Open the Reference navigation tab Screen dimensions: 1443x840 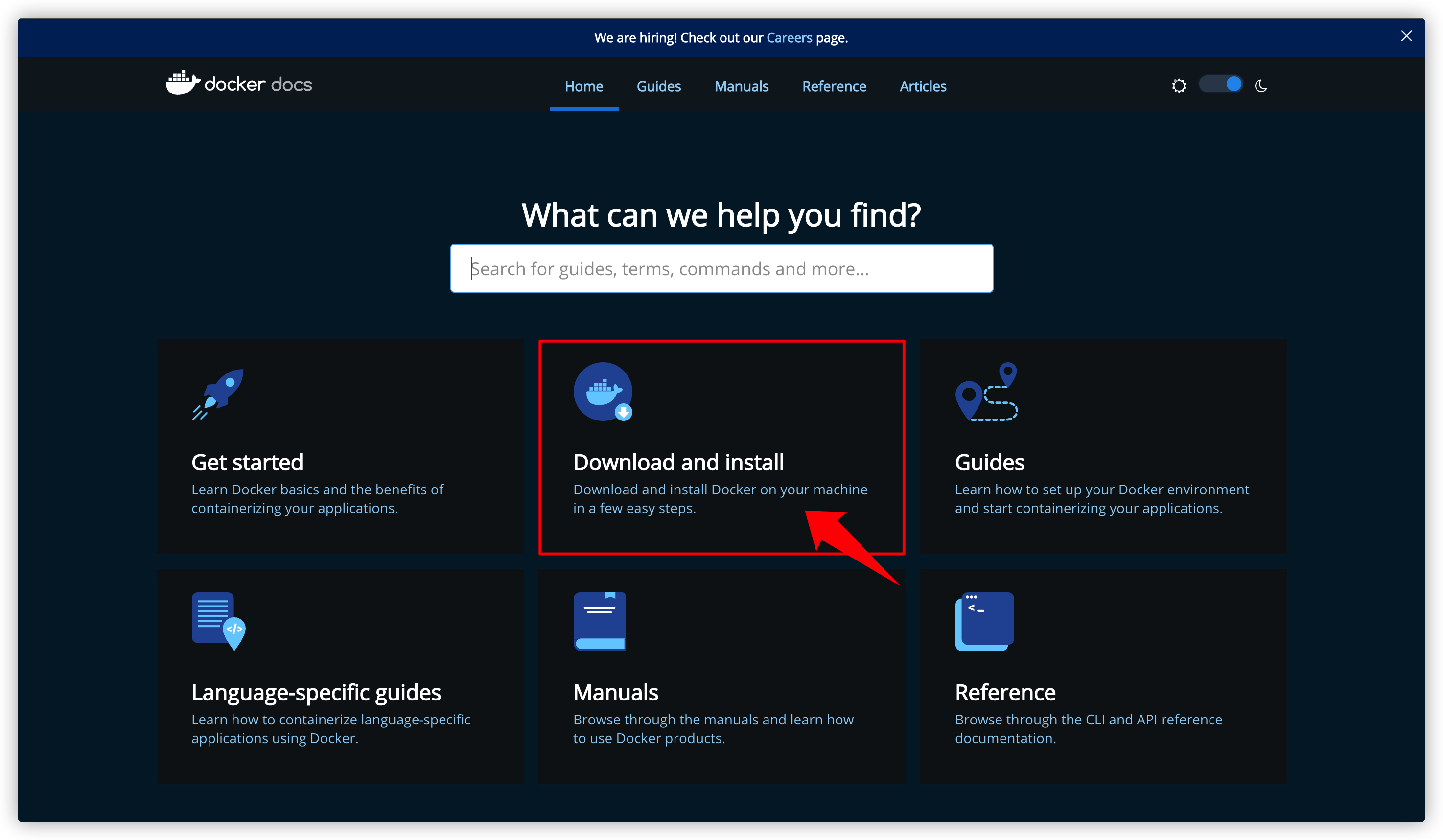click(x=834, y=87)
